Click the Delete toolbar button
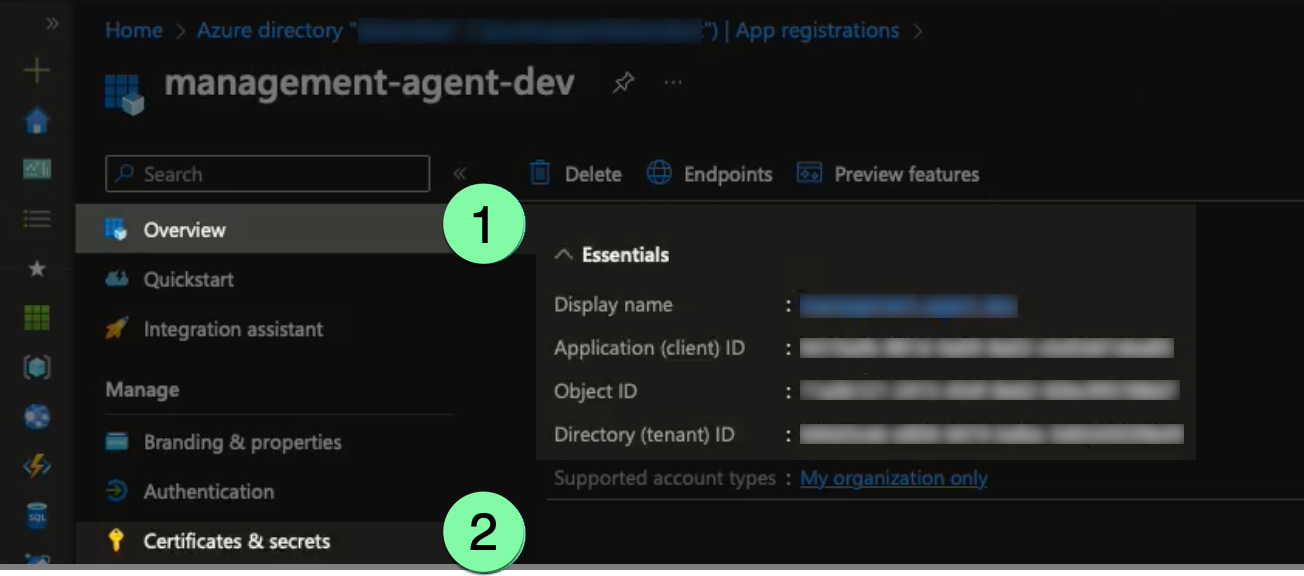This screenshot has height=576, width=1304. click(576, 174)
